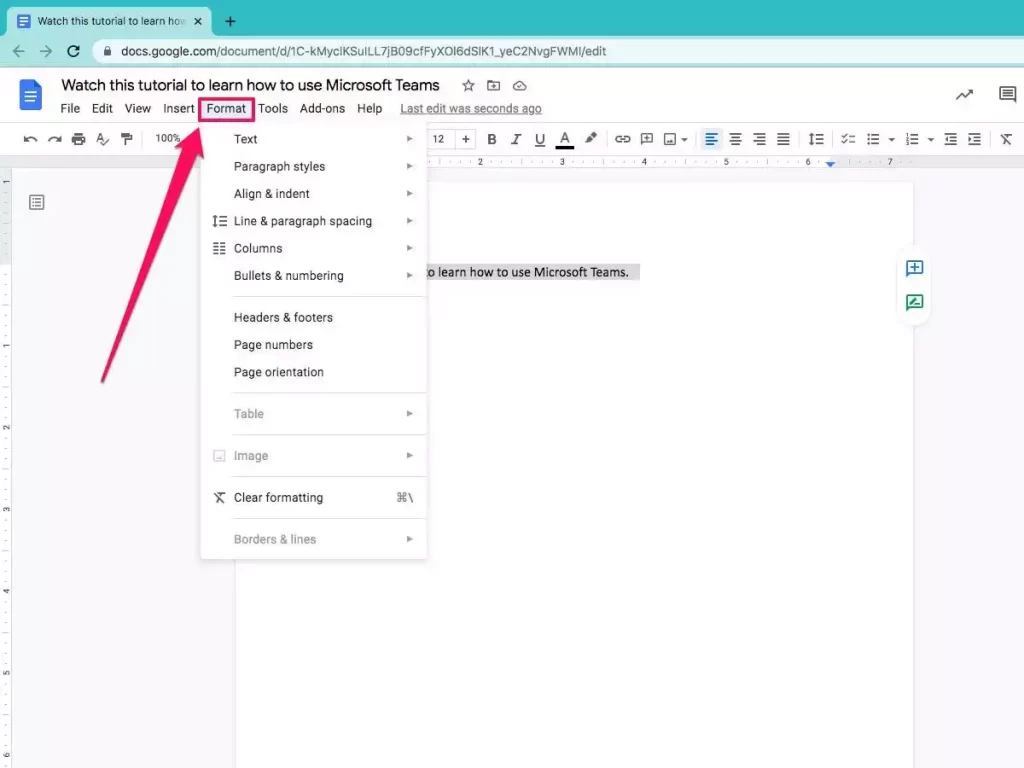Open the Help menu
Viewport: 1024px width, 768px height.
(370, 108)
